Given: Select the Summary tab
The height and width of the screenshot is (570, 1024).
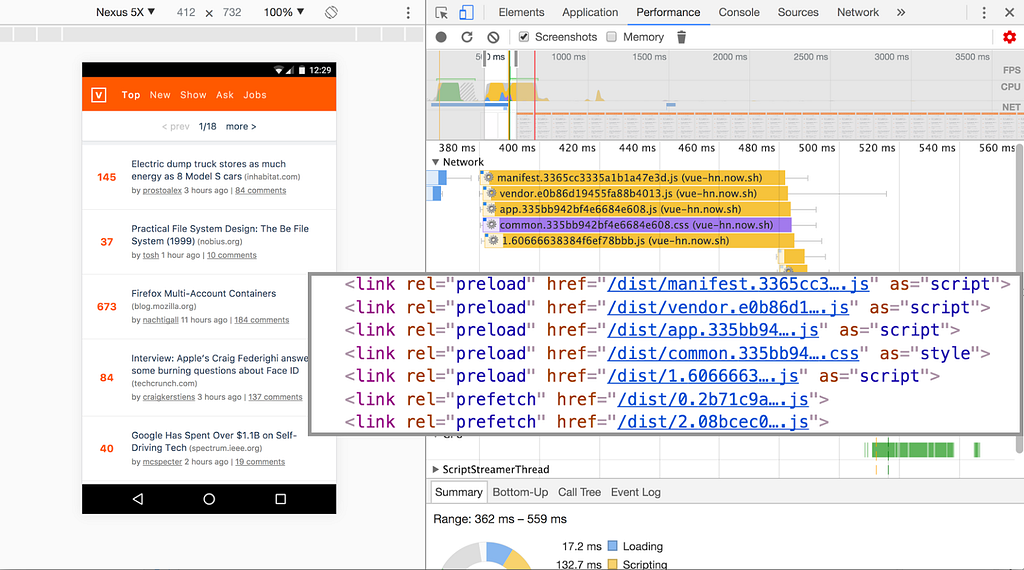Looking at the screenshot, I should pos(458,492).
